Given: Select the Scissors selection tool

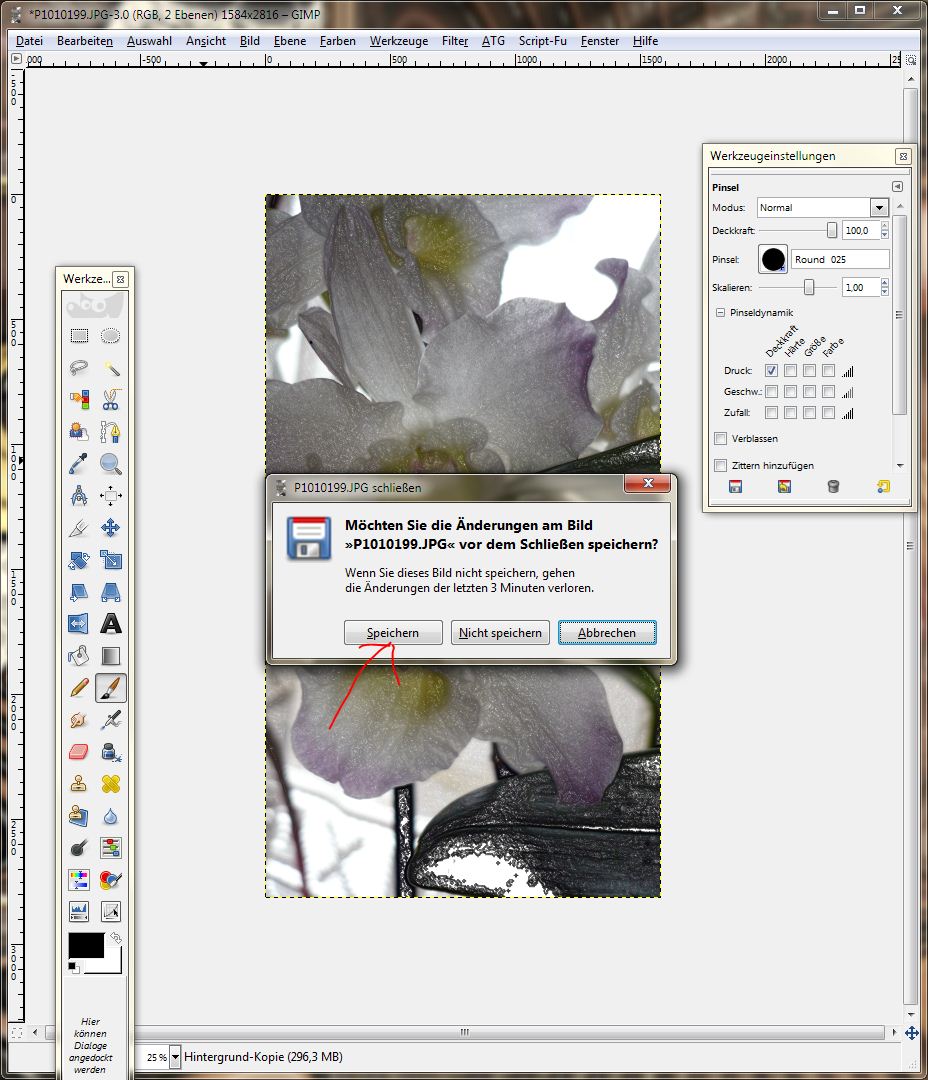Looking at the screenshot, I should click(110, 400).
